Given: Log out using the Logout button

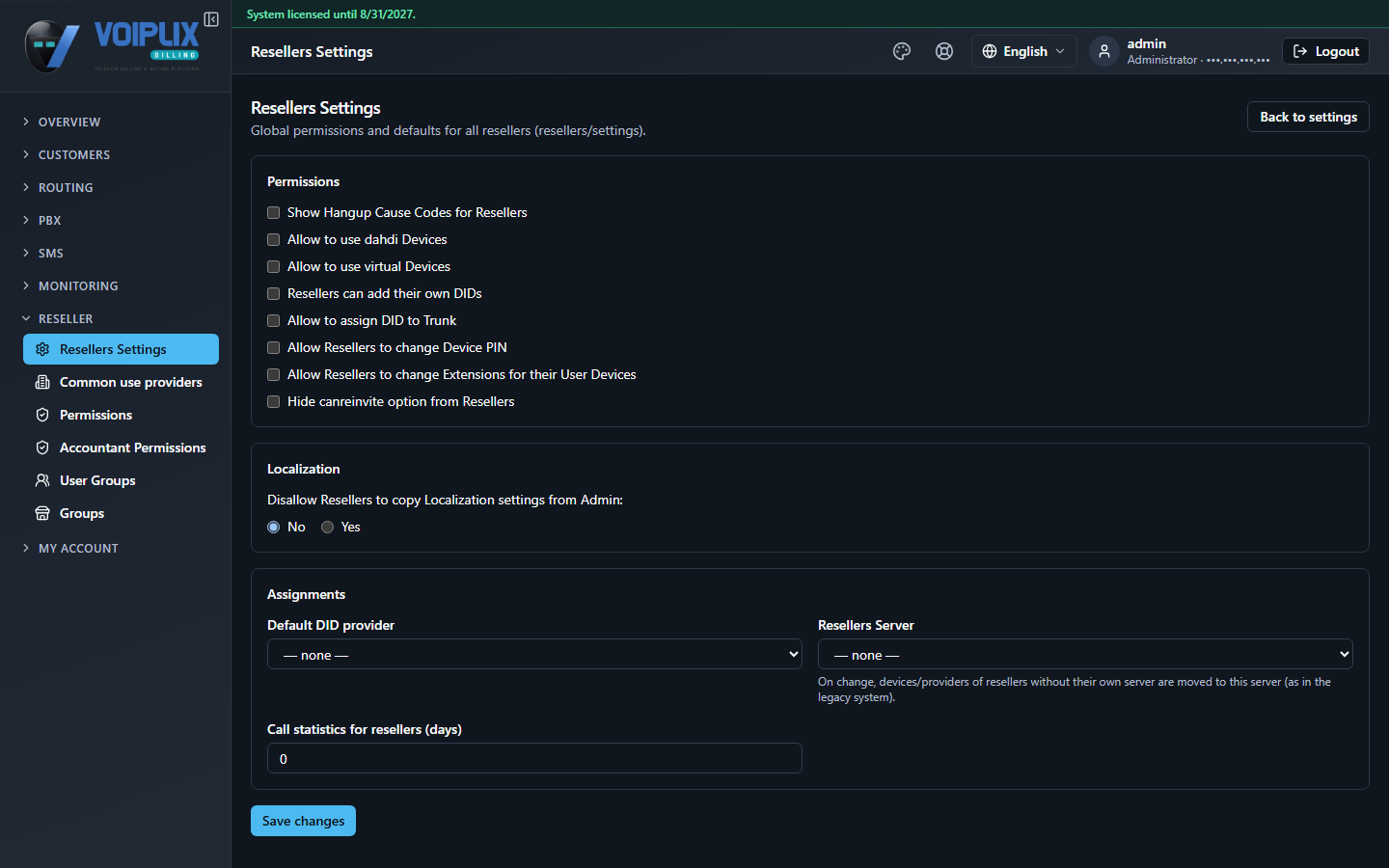Looking at the screenshot, I should click(x=1325, y=51).
